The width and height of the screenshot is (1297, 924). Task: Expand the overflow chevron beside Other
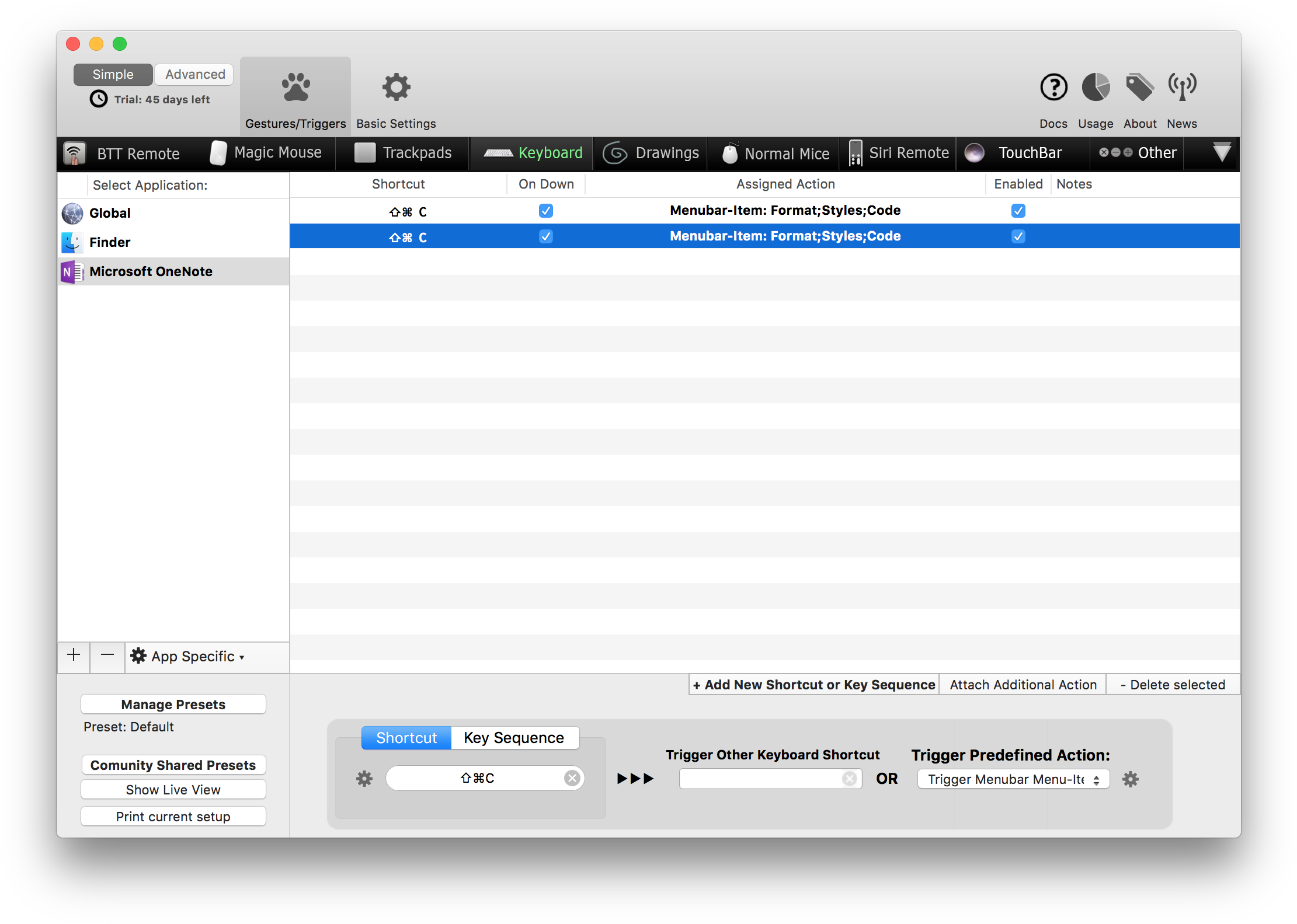pos(1220,153)
